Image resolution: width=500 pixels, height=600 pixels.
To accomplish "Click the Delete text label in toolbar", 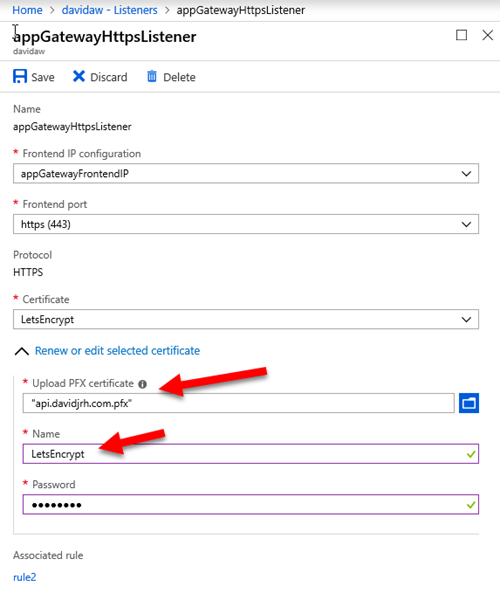I will [x=179, y=77].
